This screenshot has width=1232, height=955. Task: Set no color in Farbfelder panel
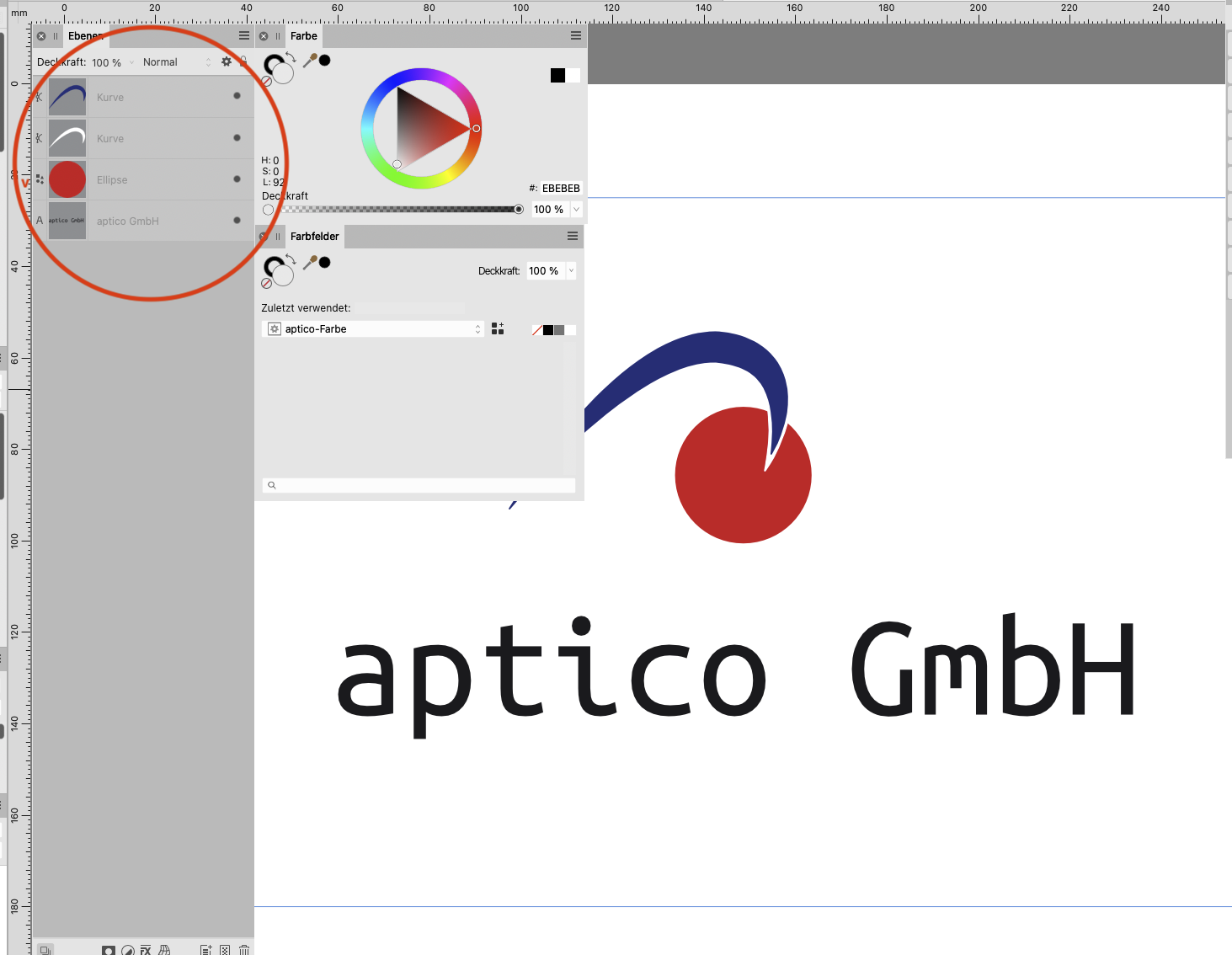(x=267, y=284)
